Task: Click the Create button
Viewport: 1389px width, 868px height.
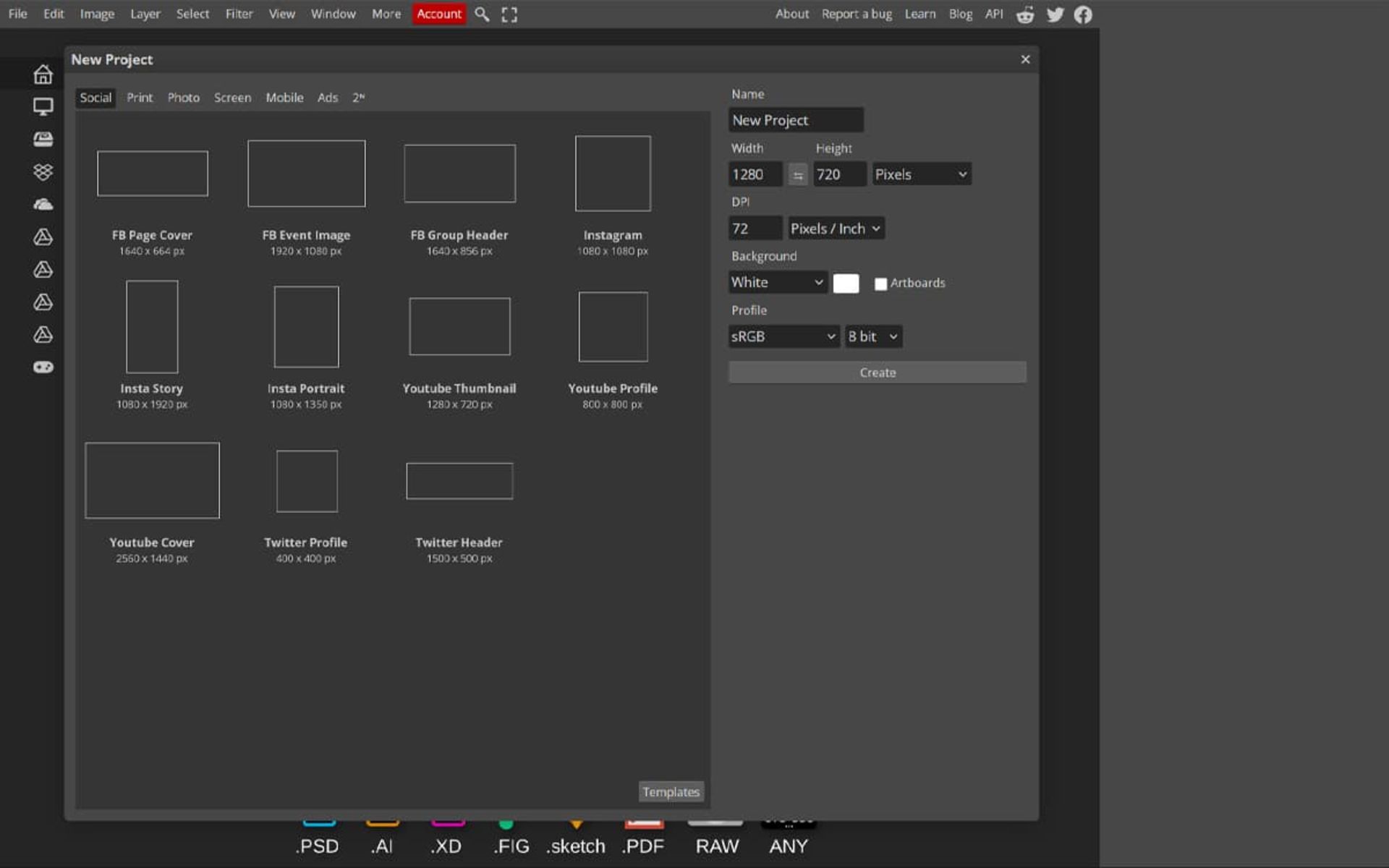Action: (877, 373)
